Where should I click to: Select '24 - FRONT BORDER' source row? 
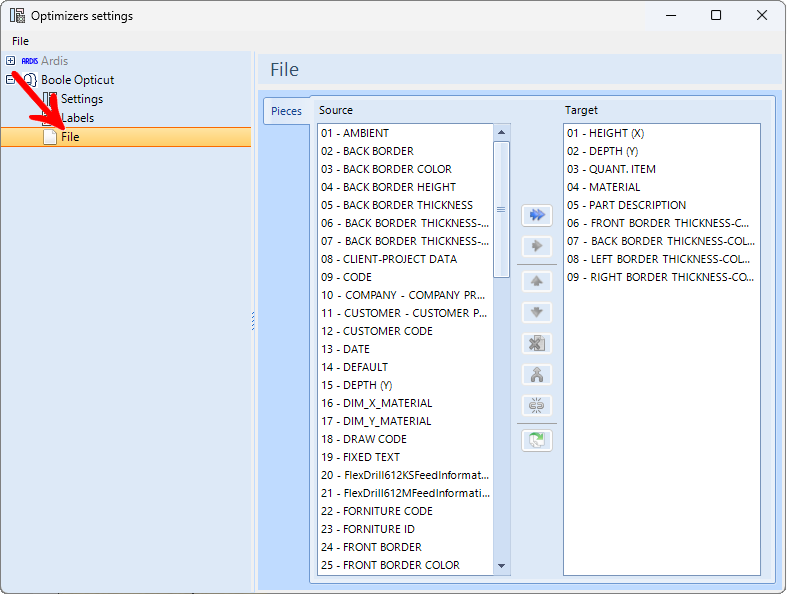coord(406,548)
